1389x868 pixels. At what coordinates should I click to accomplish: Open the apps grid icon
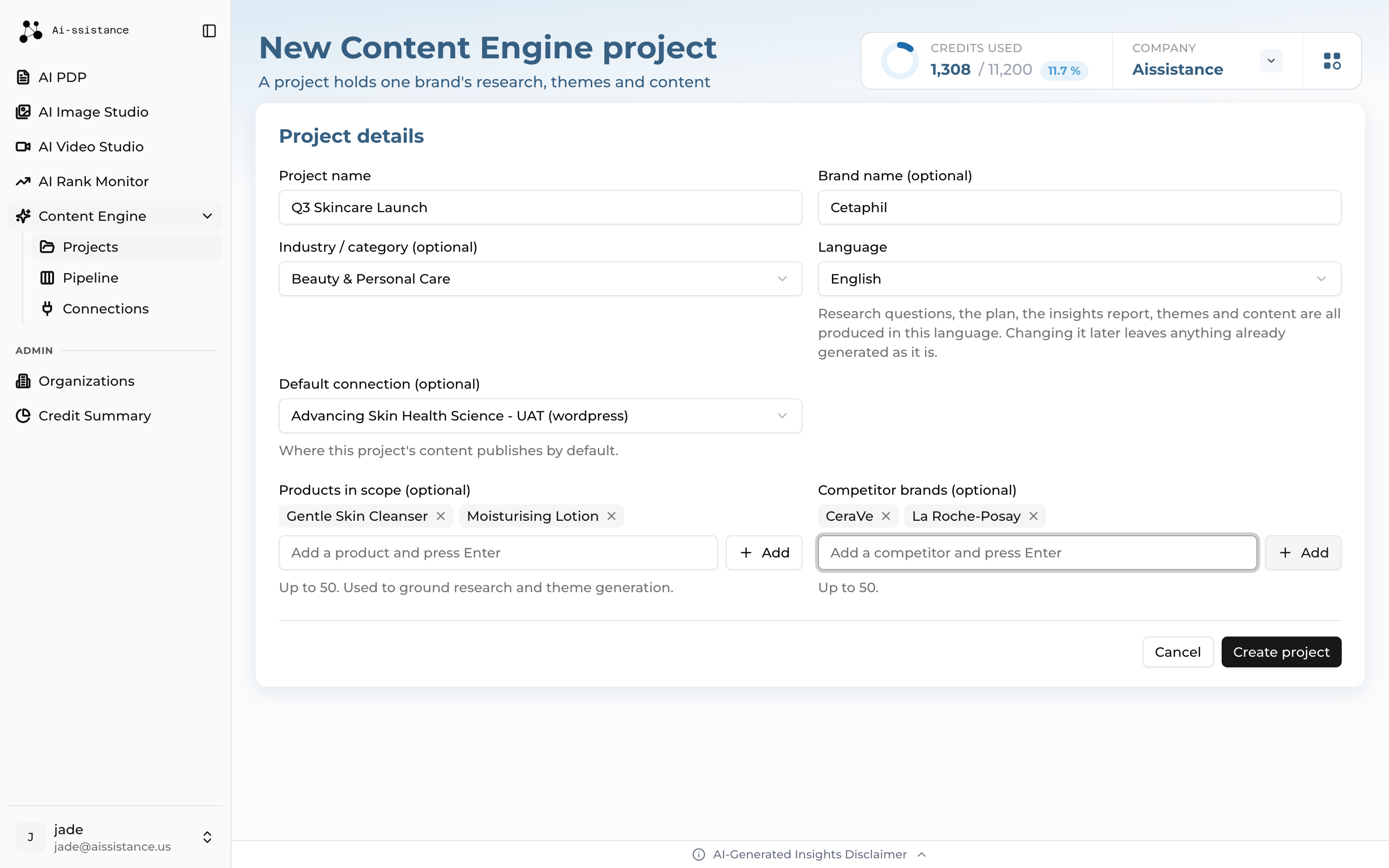click(1332, 61)
